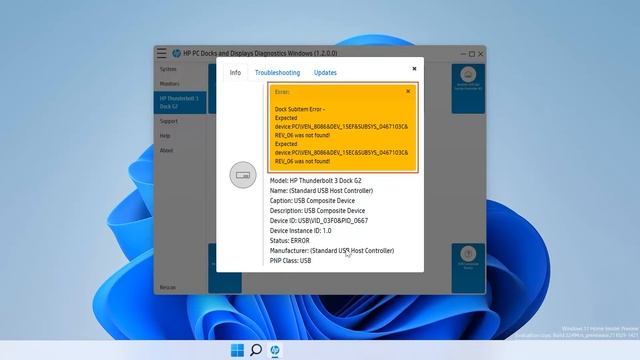Select HP Thunderbolt 3 Dock G2 sidebar item

180,102
